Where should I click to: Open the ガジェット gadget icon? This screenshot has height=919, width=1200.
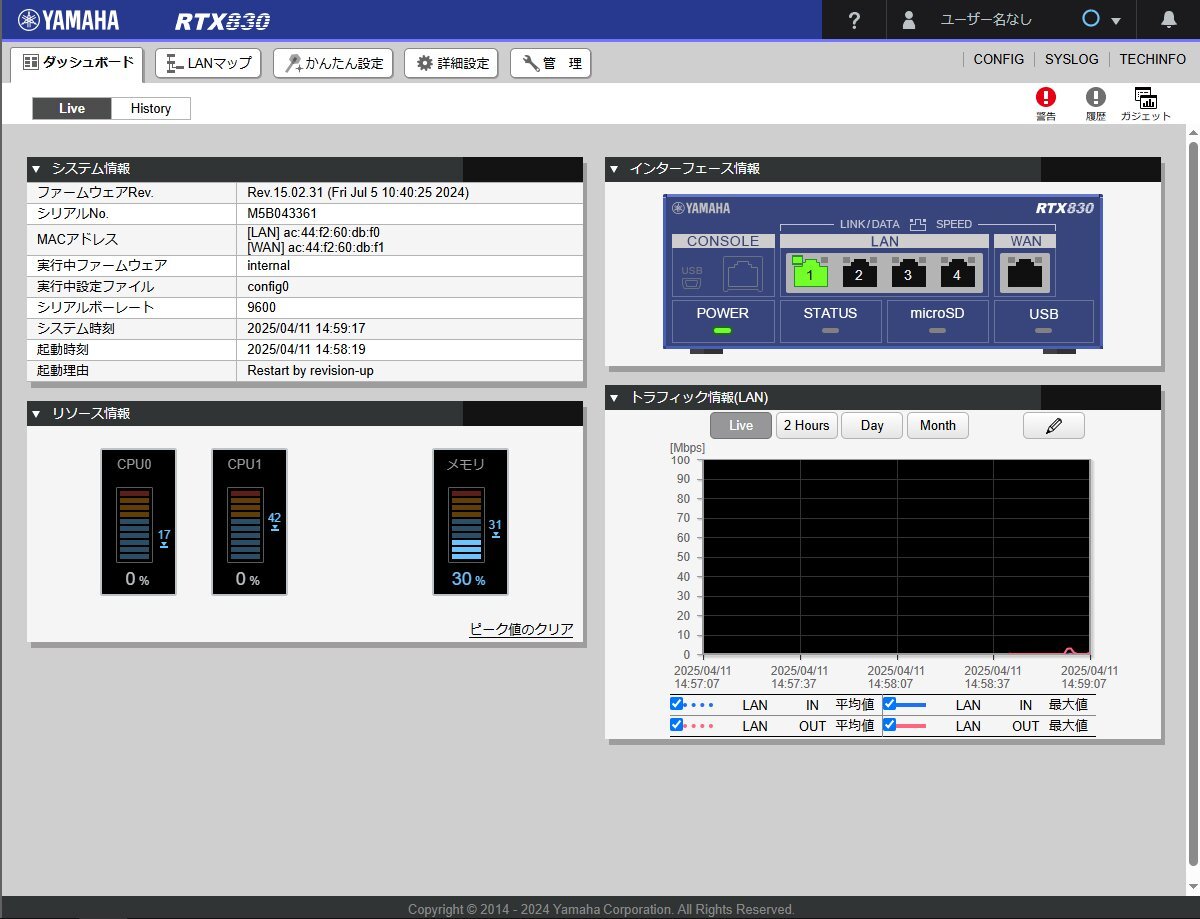[x=1146, y=103]
